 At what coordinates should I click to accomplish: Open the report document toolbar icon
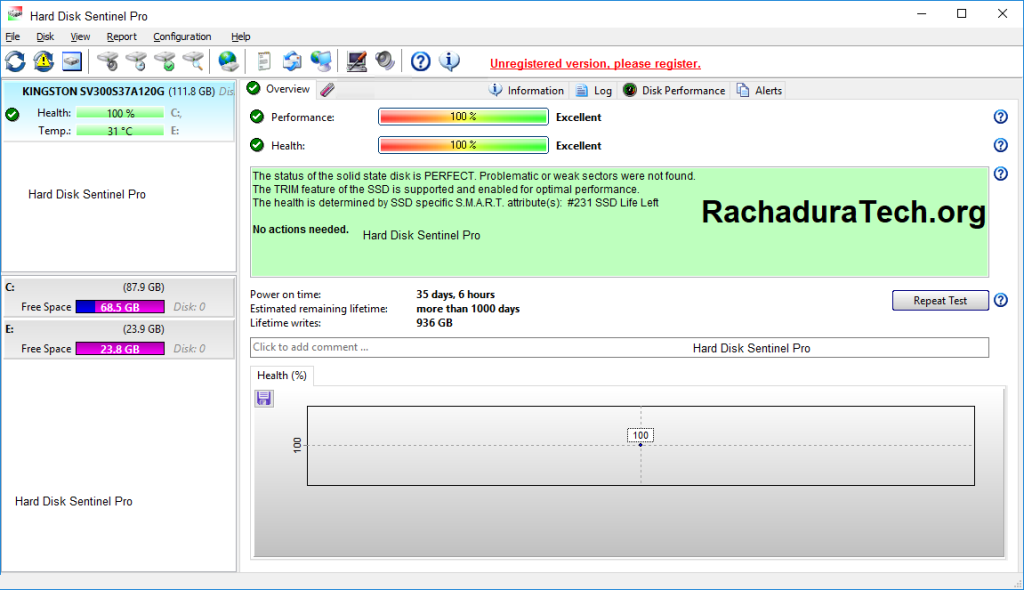(x=264, y=62)
